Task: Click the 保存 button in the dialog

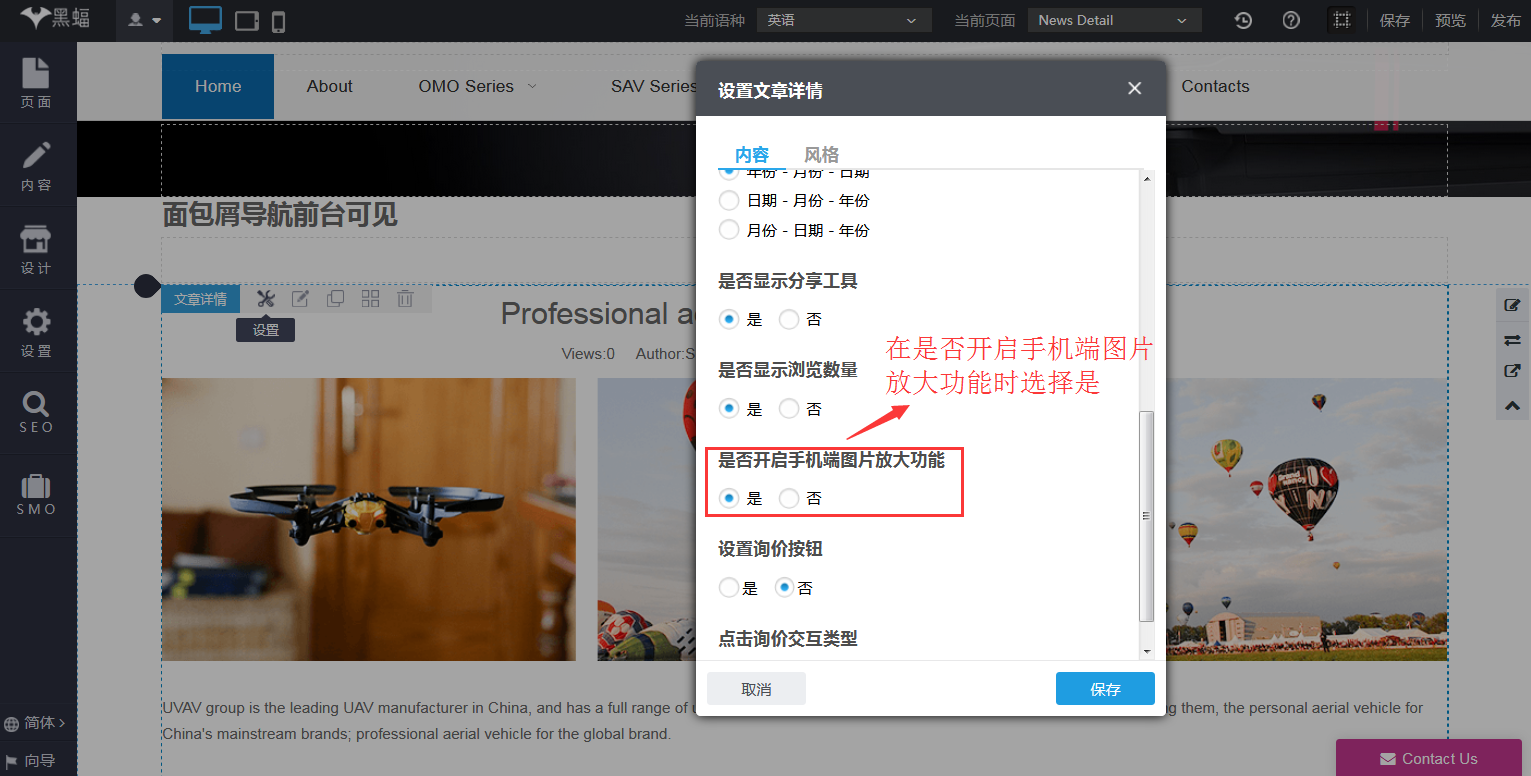Action: tap(1105, 688)
